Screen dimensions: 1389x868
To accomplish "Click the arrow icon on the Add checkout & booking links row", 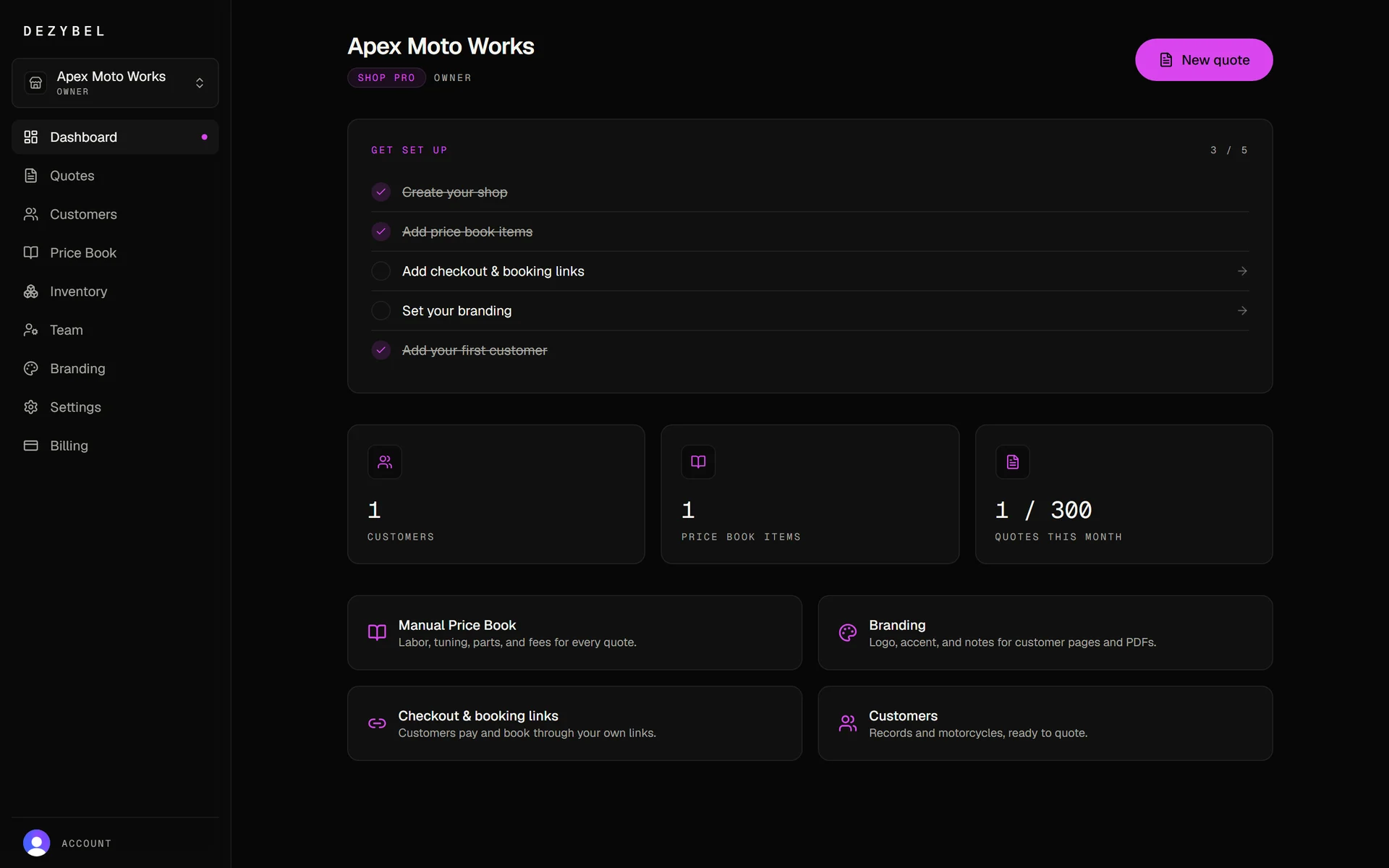I will [x=1242, y=271].
